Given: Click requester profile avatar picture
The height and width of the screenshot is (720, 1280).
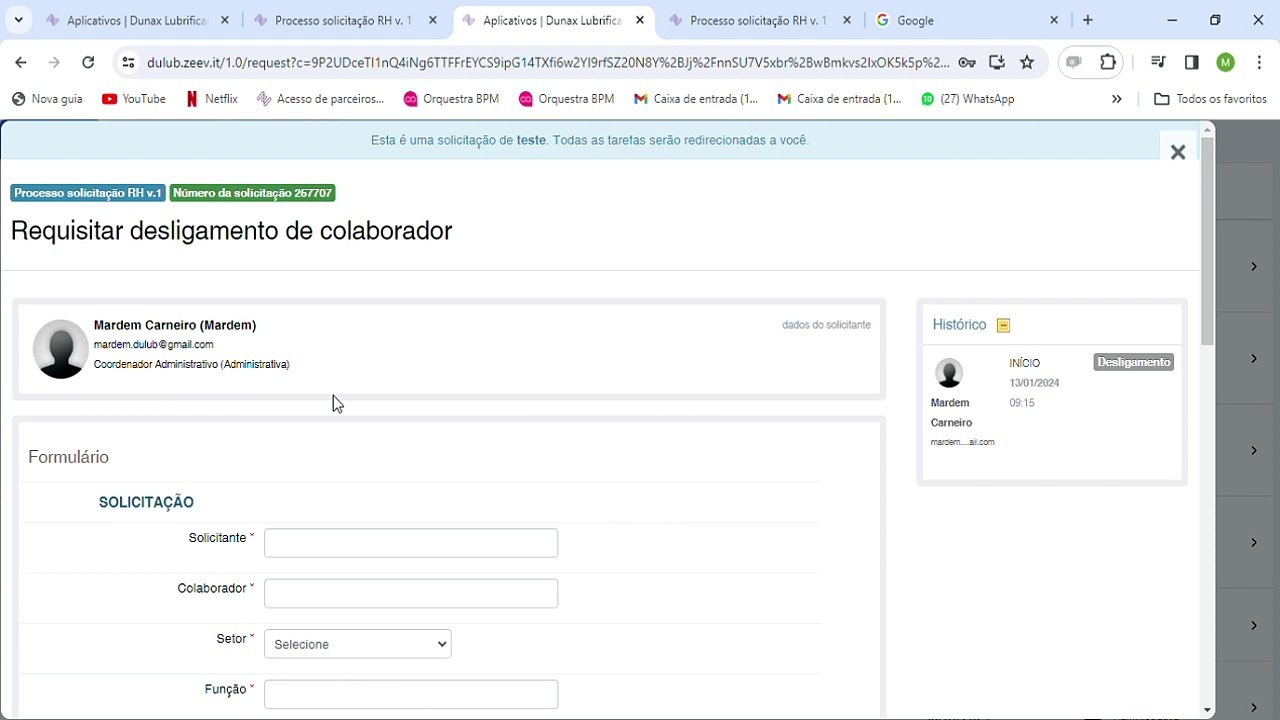Looking at the screenshot, I should point(61,349).
